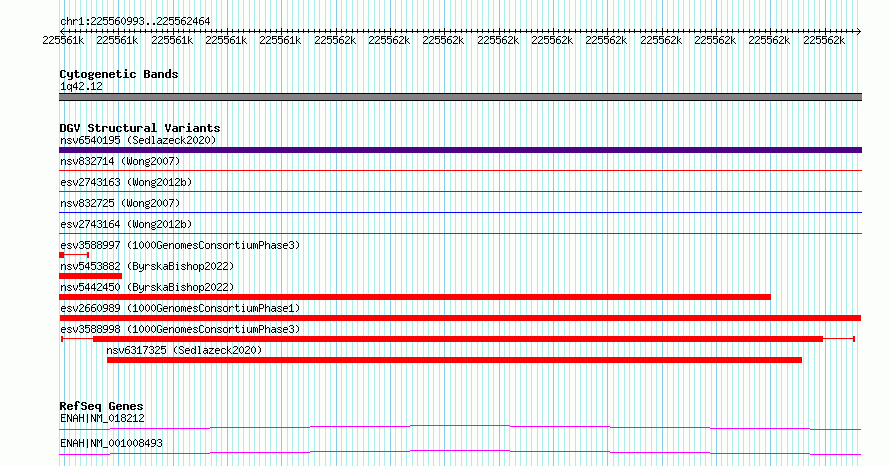Open the nsv6540195 (Sedlazeck2020) variant label
The height and width of the screenshot is (466, 890).
[138, 140]
